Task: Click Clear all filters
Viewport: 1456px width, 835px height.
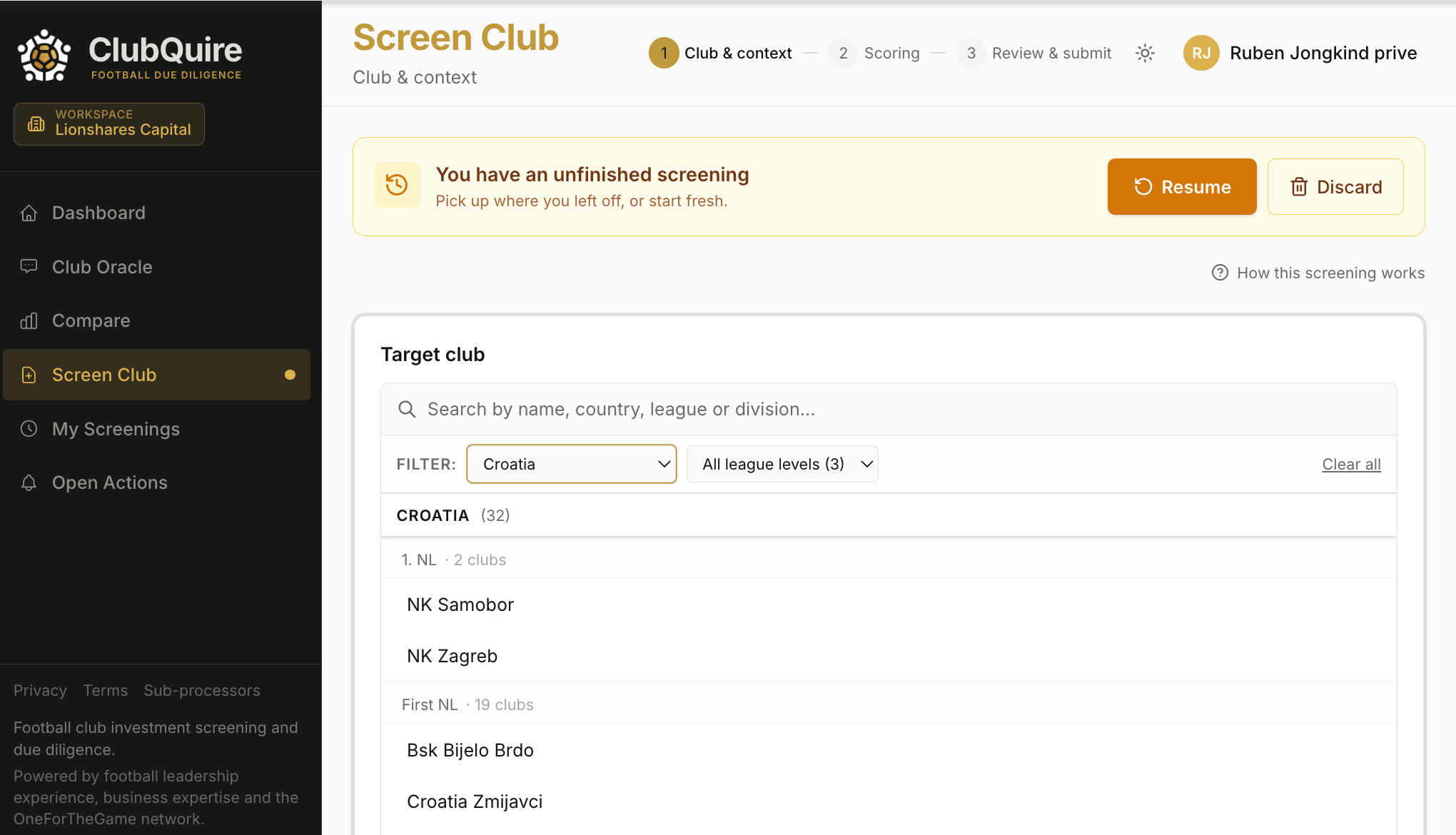Action: (x=1351, y=464)
